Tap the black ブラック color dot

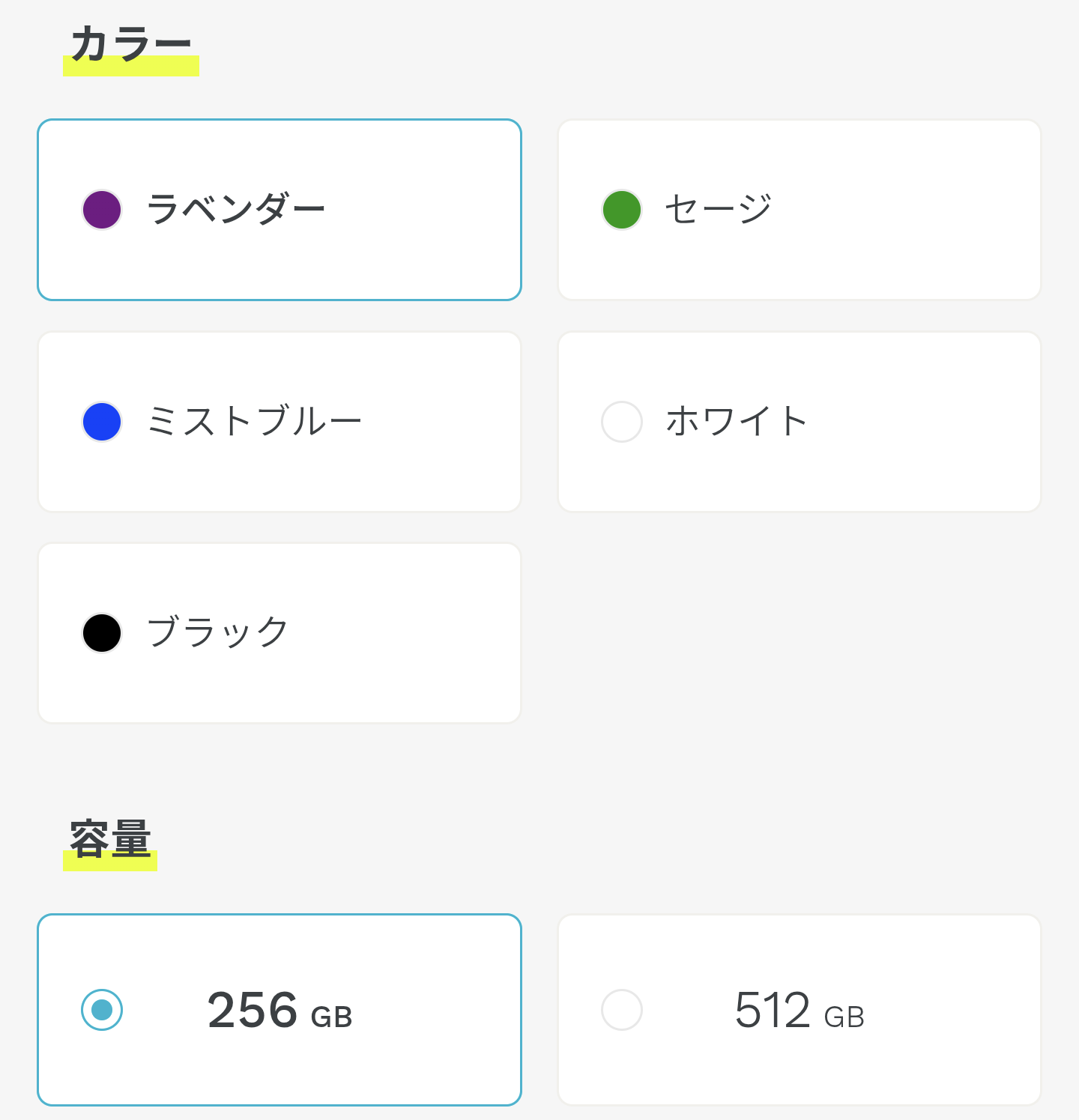102,633
